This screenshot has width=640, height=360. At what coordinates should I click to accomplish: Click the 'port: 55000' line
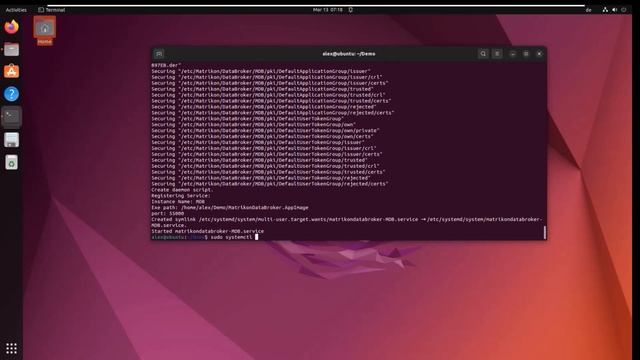click(x=167, y=213)
